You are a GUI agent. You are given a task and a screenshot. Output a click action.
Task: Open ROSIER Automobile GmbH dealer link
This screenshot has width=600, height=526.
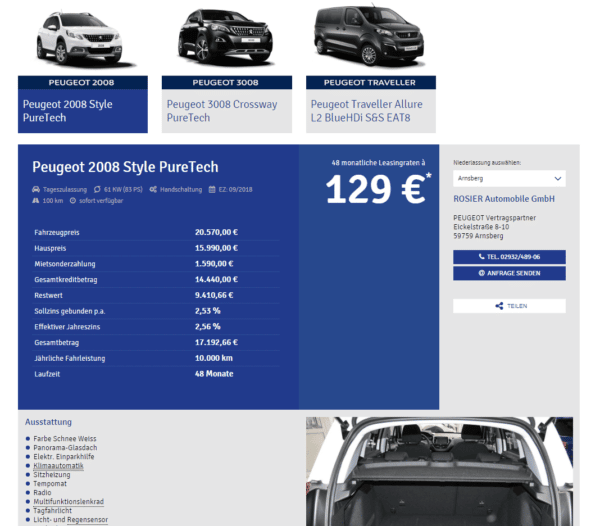click(504, 199)
